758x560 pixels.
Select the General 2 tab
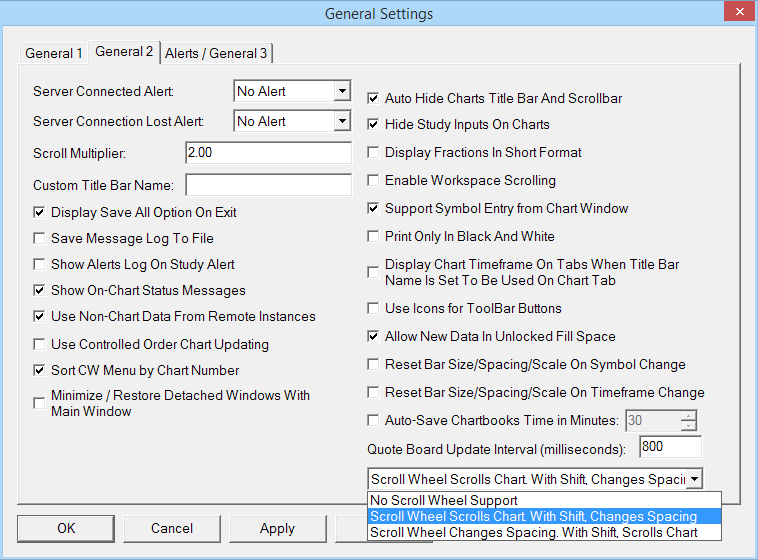click(124, 51)
